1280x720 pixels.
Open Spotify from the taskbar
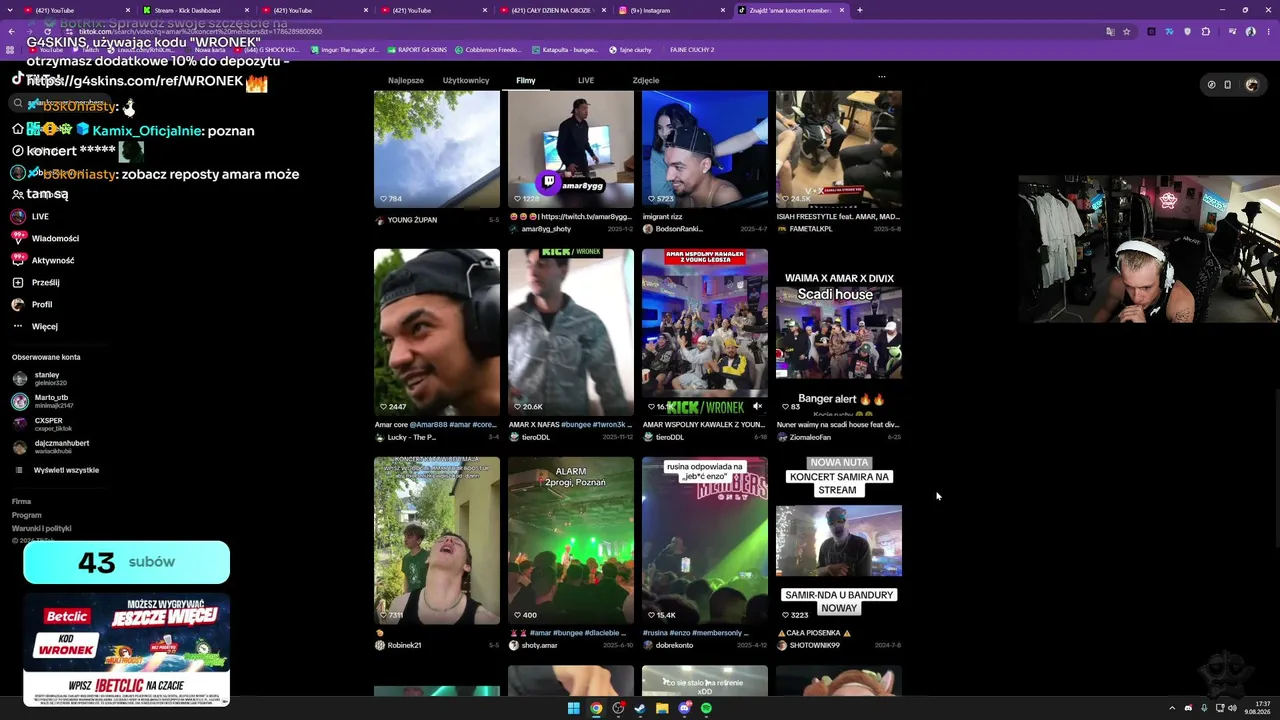point(706,708)
